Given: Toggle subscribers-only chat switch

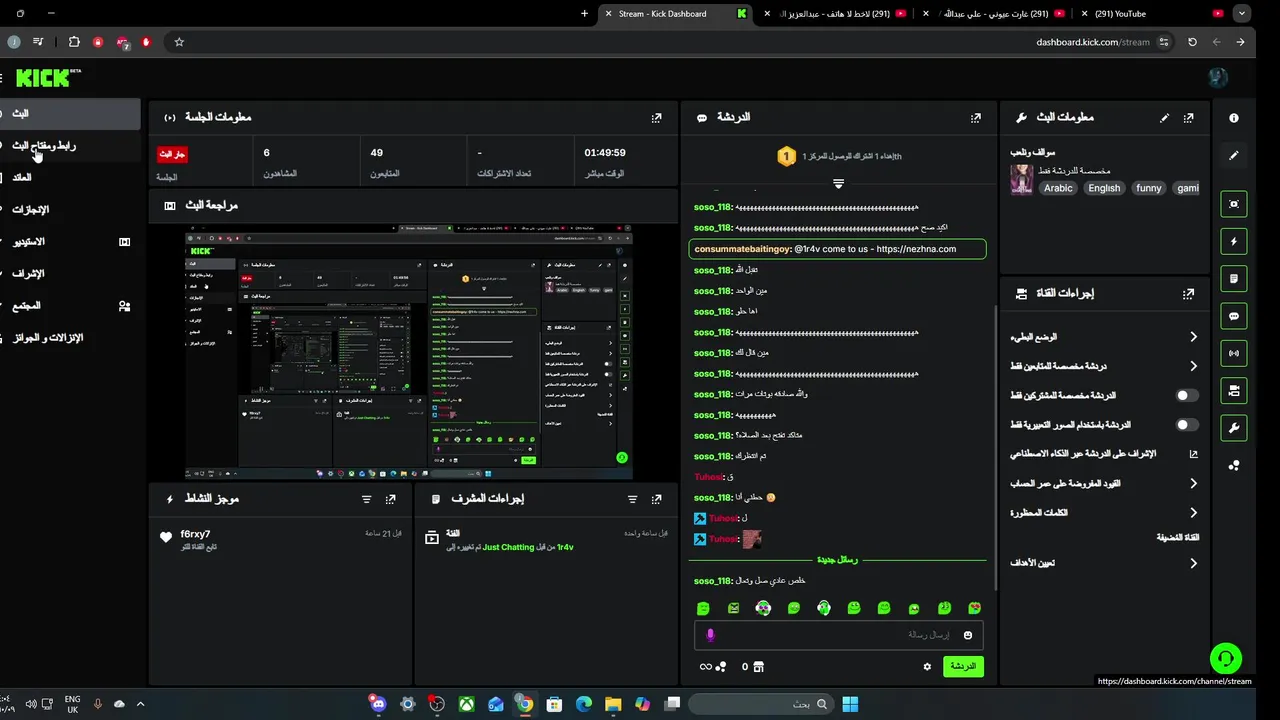Looking at the screenshot, I should (x=1187, y=395).
